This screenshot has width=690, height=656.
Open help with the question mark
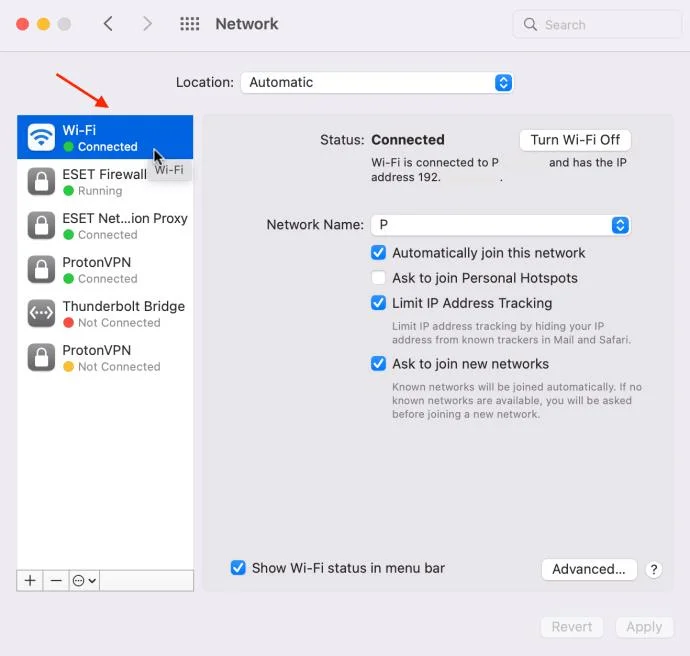(x=654, y=569)
